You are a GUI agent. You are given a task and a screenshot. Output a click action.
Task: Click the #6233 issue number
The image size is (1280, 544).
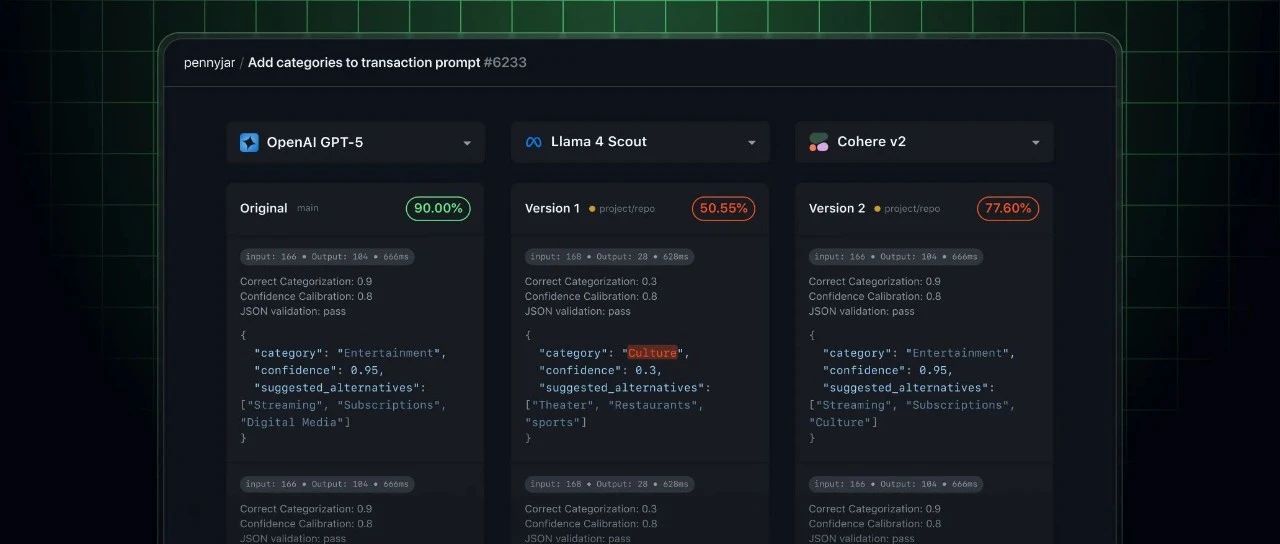point(505,63)
